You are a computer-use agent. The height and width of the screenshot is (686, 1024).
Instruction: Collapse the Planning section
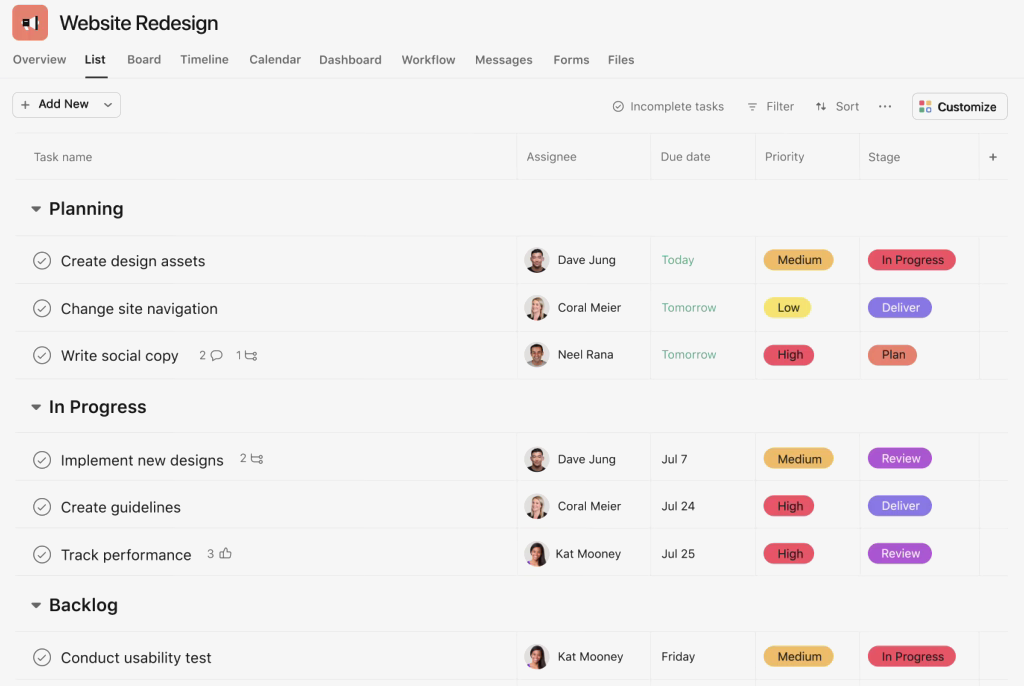pos(35,209)
